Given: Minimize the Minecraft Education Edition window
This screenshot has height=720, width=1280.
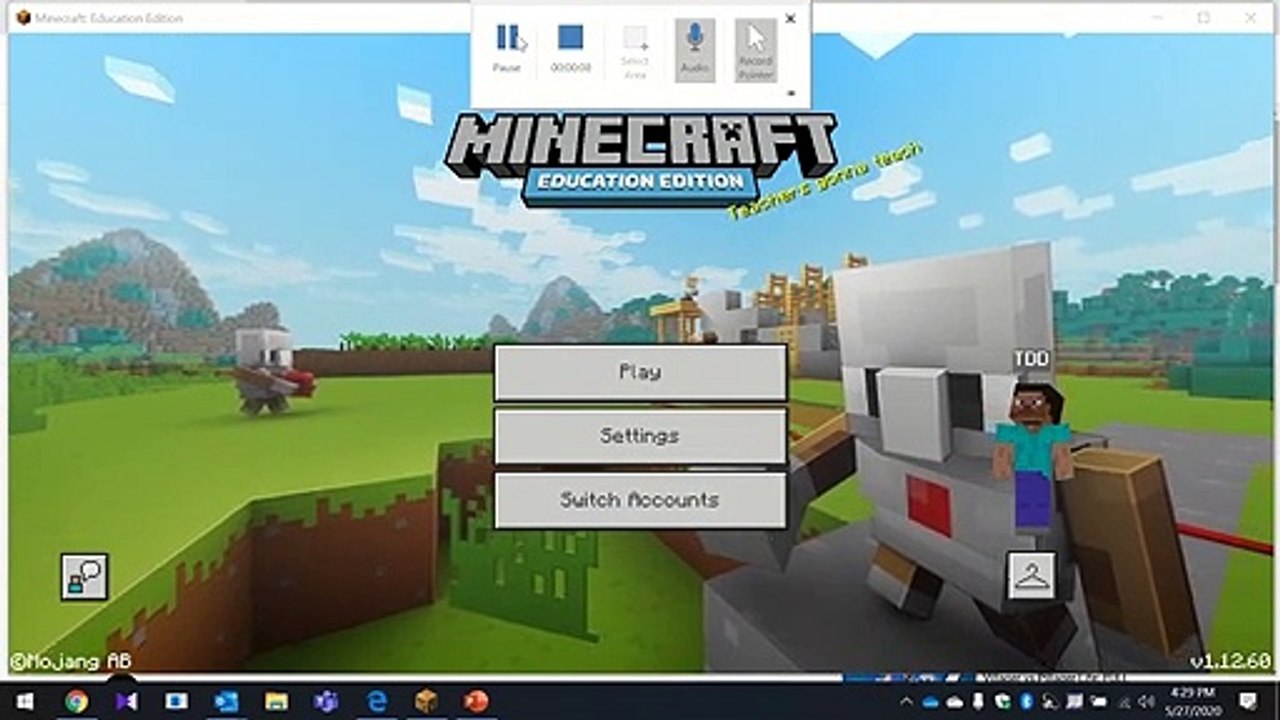Looking at the screenshot, I should pos(1157,17).
